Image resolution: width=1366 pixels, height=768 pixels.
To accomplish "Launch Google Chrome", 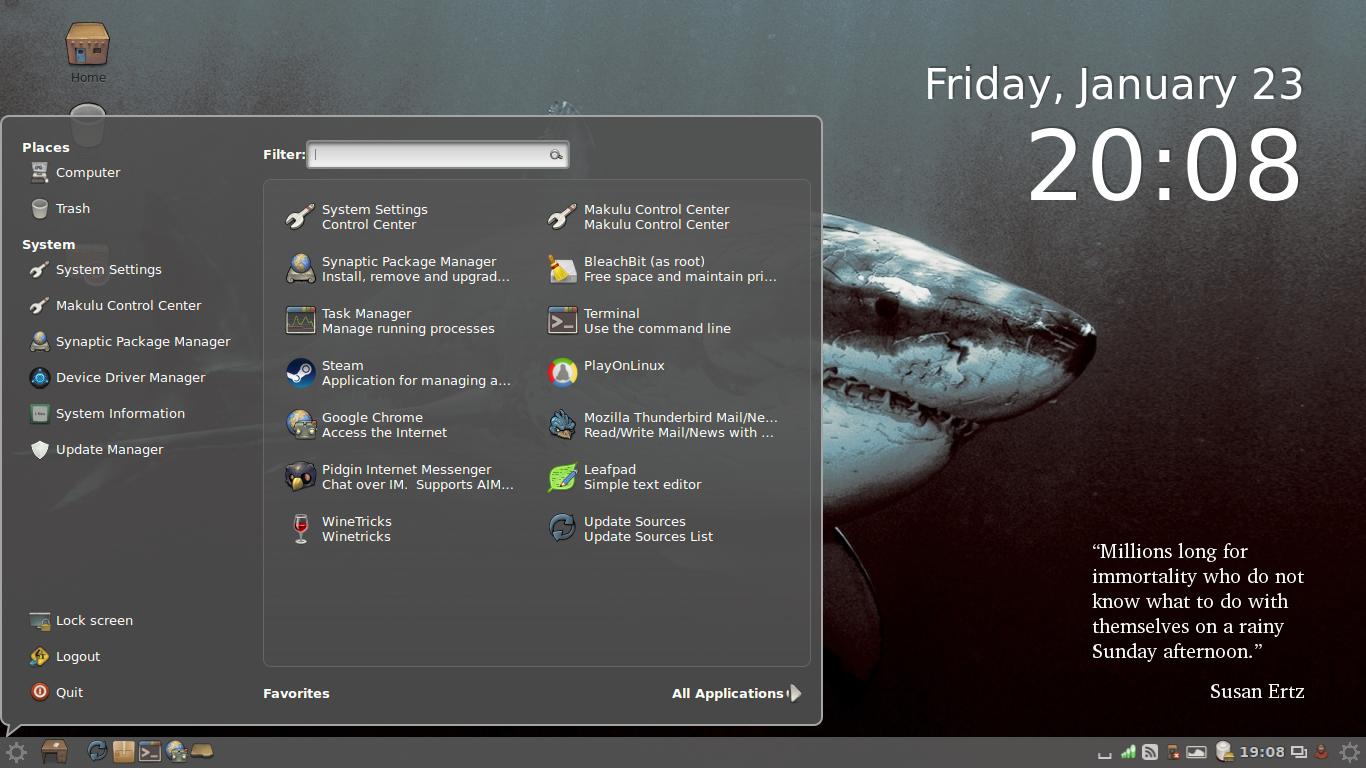I will (398, 425).
